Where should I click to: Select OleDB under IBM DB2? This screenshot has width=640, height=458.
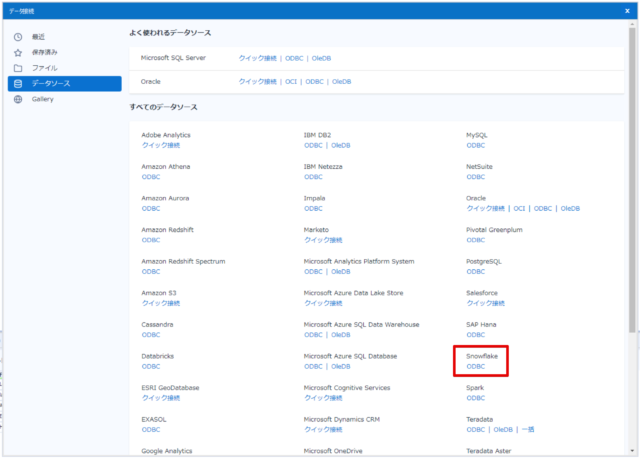341,145
